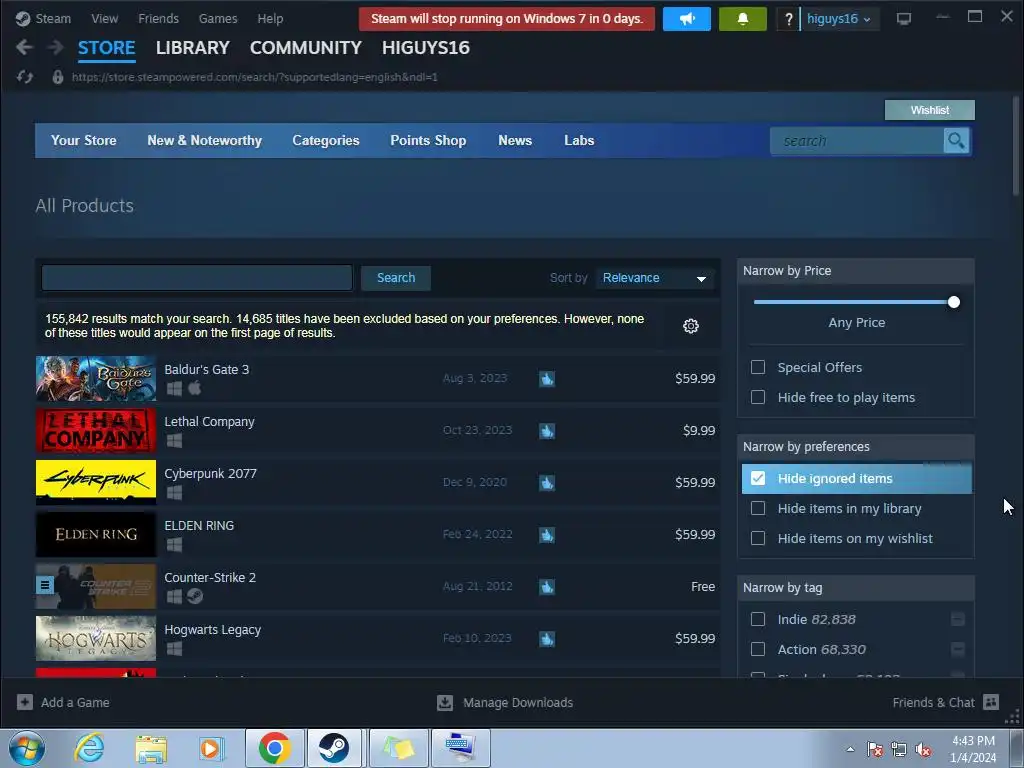Click the Steam logo icon in menu bar

[x=23, y=18]
